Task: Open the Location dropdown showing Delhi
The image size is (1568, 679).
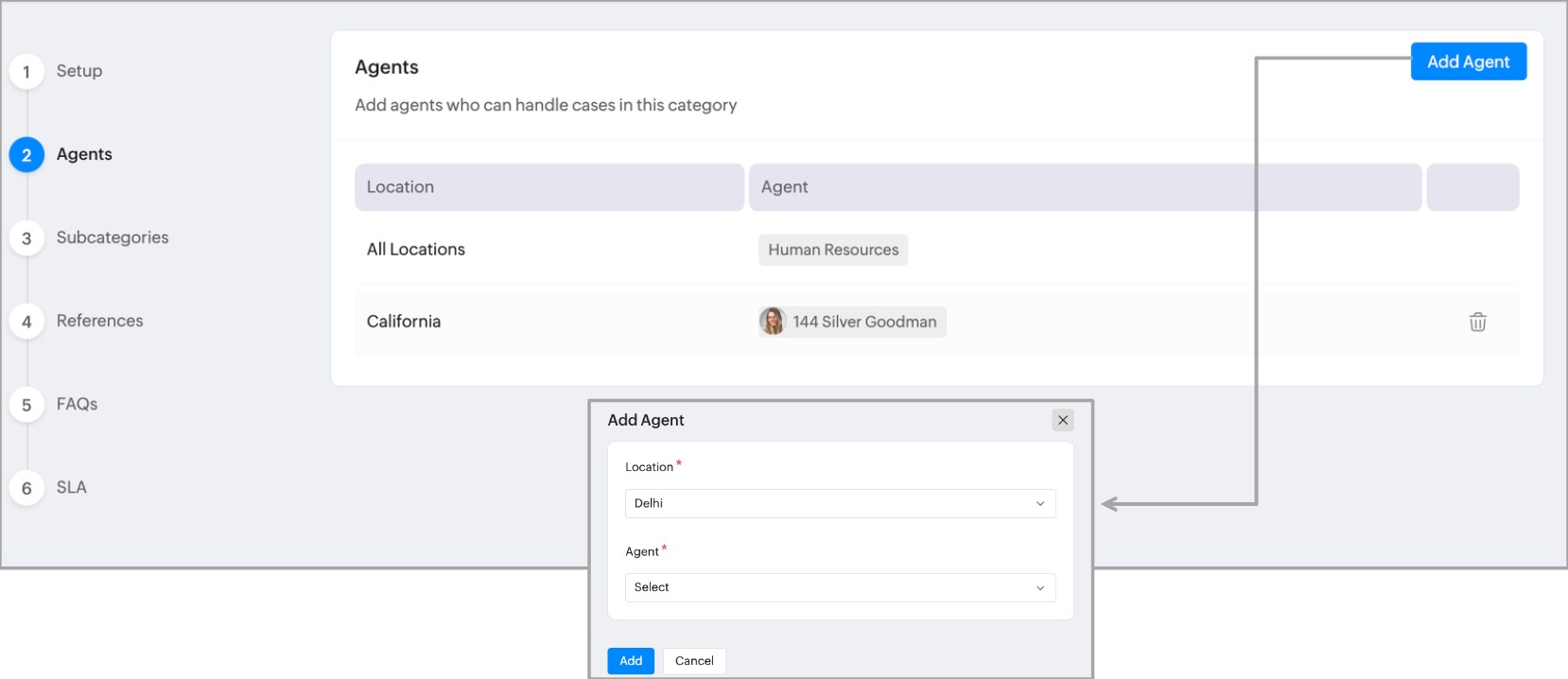Action: 839,503
